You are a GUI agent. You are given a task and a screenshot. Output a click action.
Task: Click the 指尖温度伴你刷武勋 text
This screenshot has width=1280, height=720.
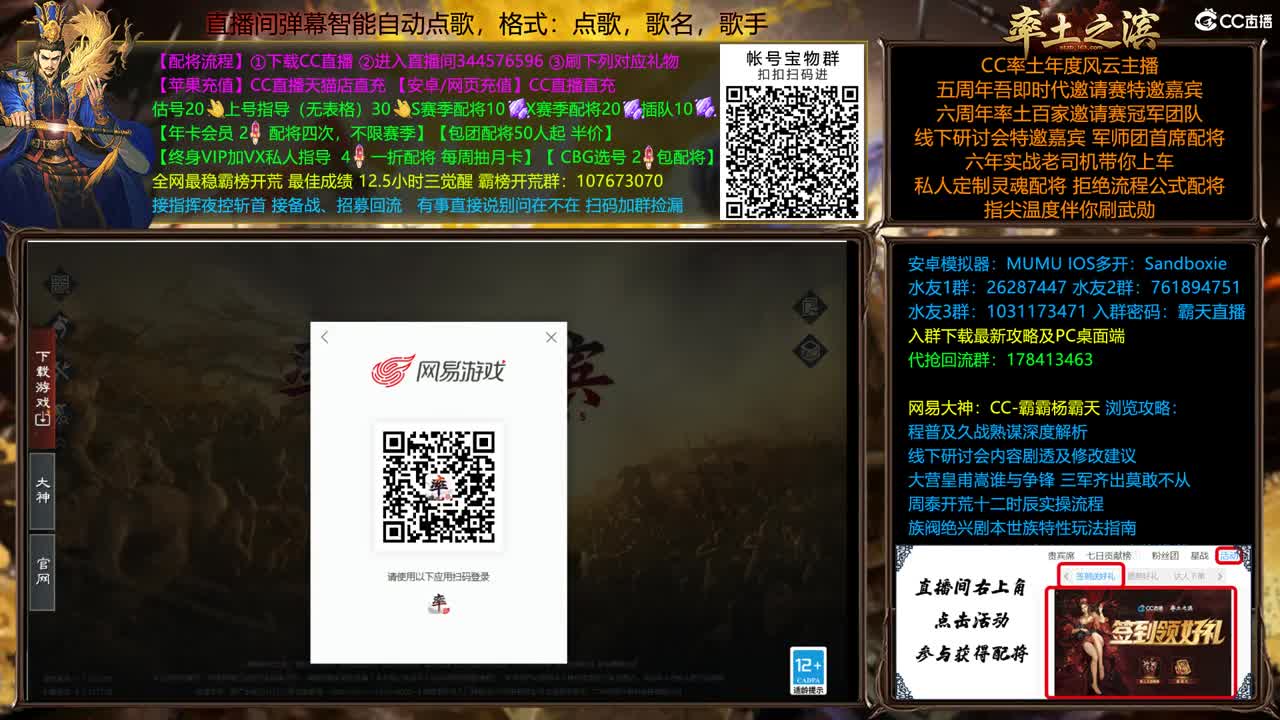tap(1069, 210)
